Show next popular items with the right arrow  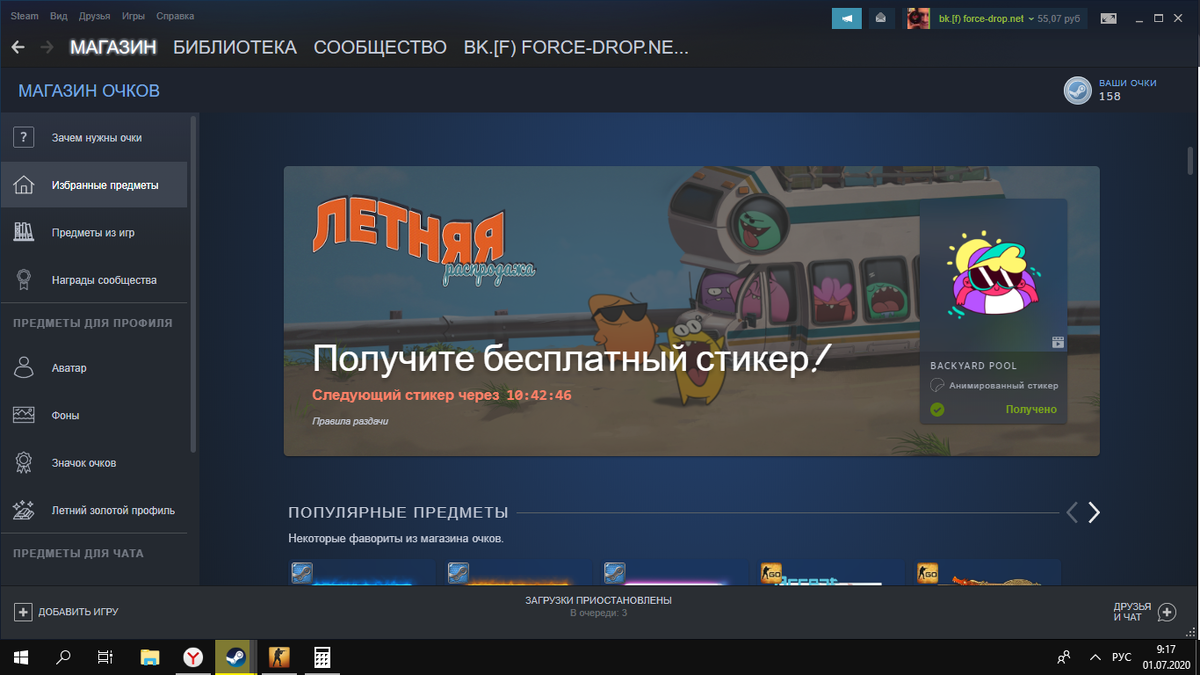[x=1094, y=512]
